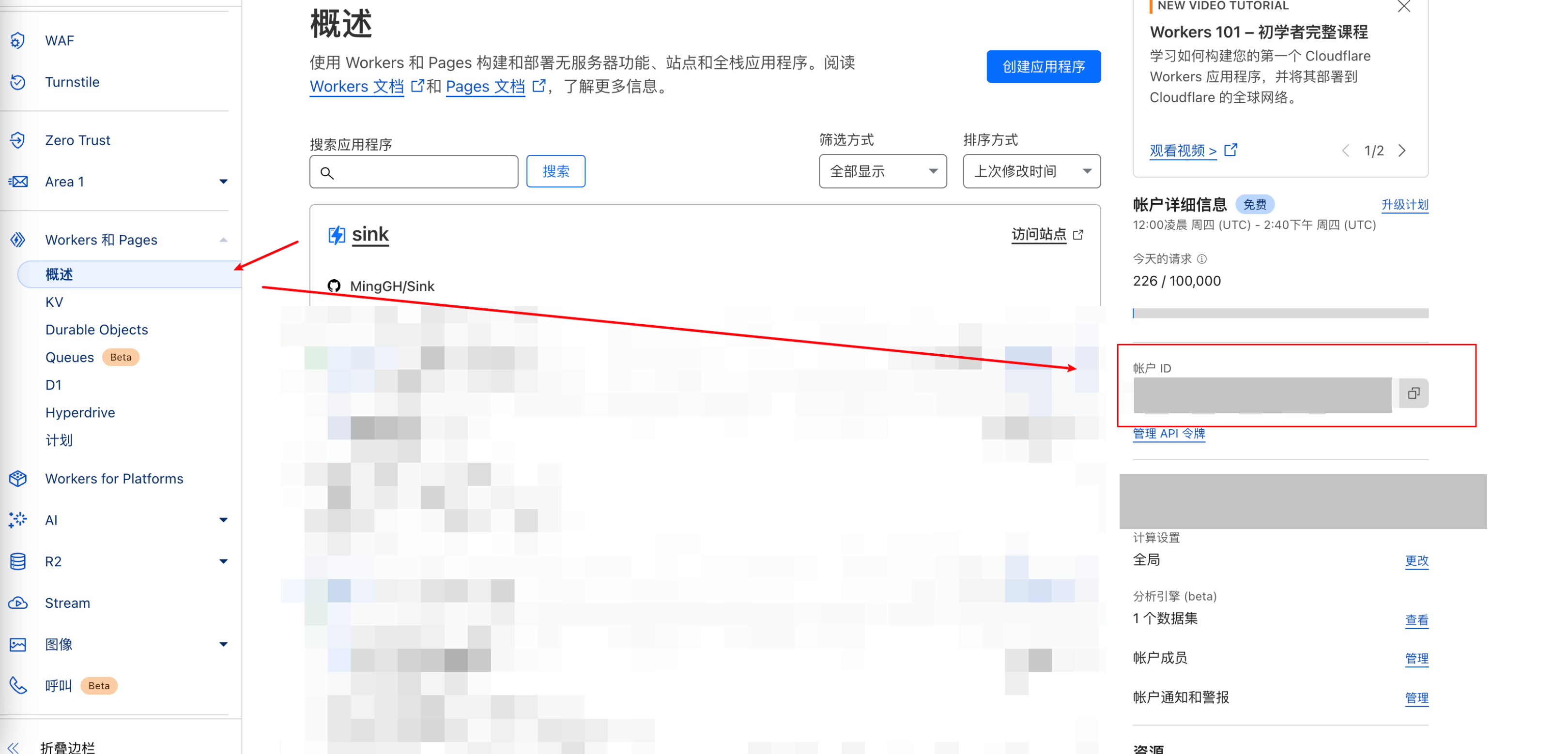Collapse Workers 和 Pages section arrow
The height and width of the screenshot is (754, 1568).
tap(223, 240)
